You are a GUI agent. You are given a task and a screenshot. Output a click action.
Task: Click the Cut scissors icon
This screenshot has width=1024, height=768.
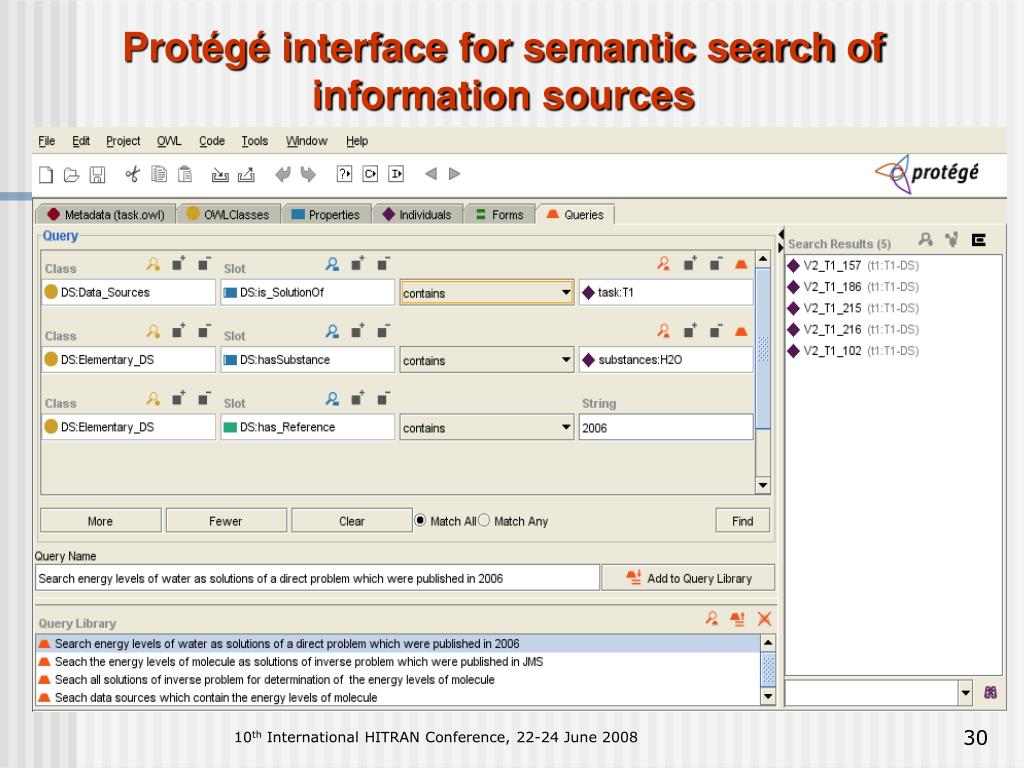(x=133, y=174)
